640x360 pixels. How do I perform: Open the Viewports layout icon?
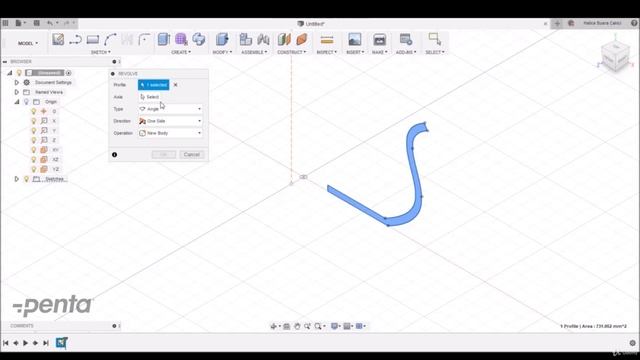click(359, 326)
